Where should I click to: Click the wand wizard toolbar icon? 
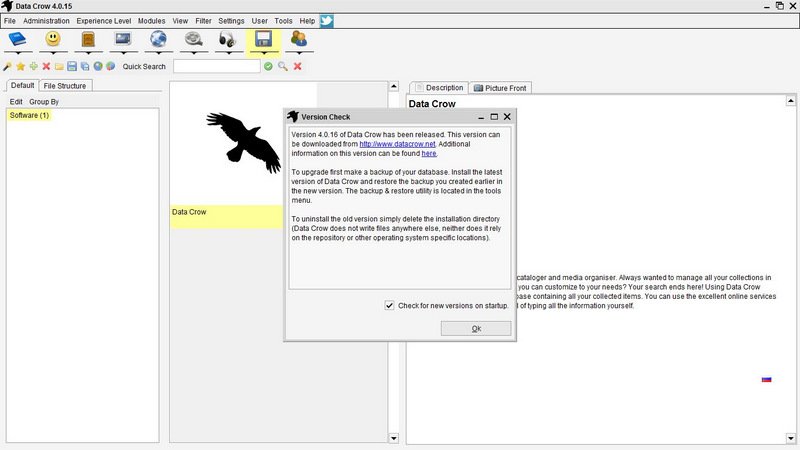[7, 66]
